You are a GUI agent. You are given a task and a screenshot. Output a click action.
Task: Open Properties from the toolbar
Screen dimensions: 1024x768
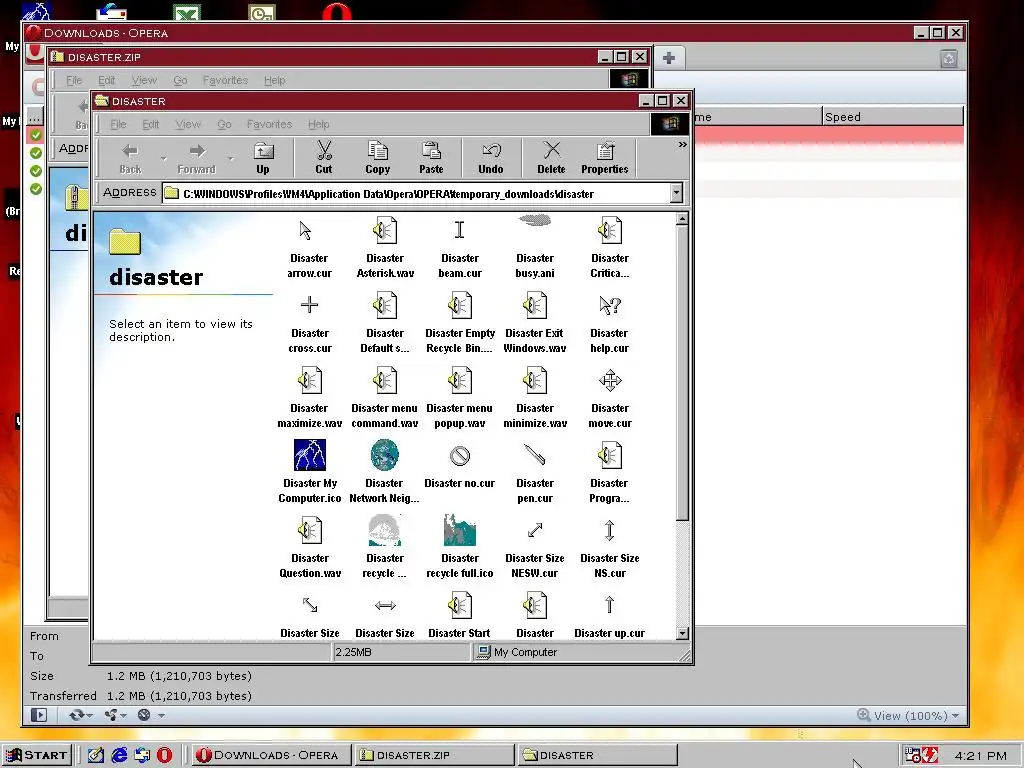[x=605, y=159]
